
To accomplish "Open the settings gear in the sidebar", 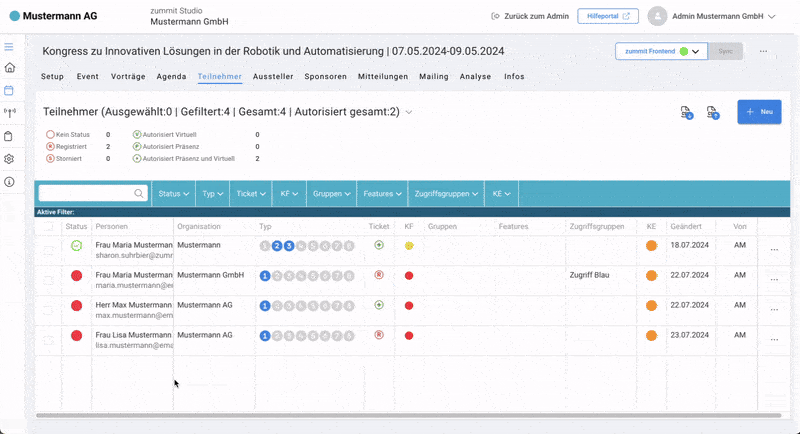I will coord(10,159).
